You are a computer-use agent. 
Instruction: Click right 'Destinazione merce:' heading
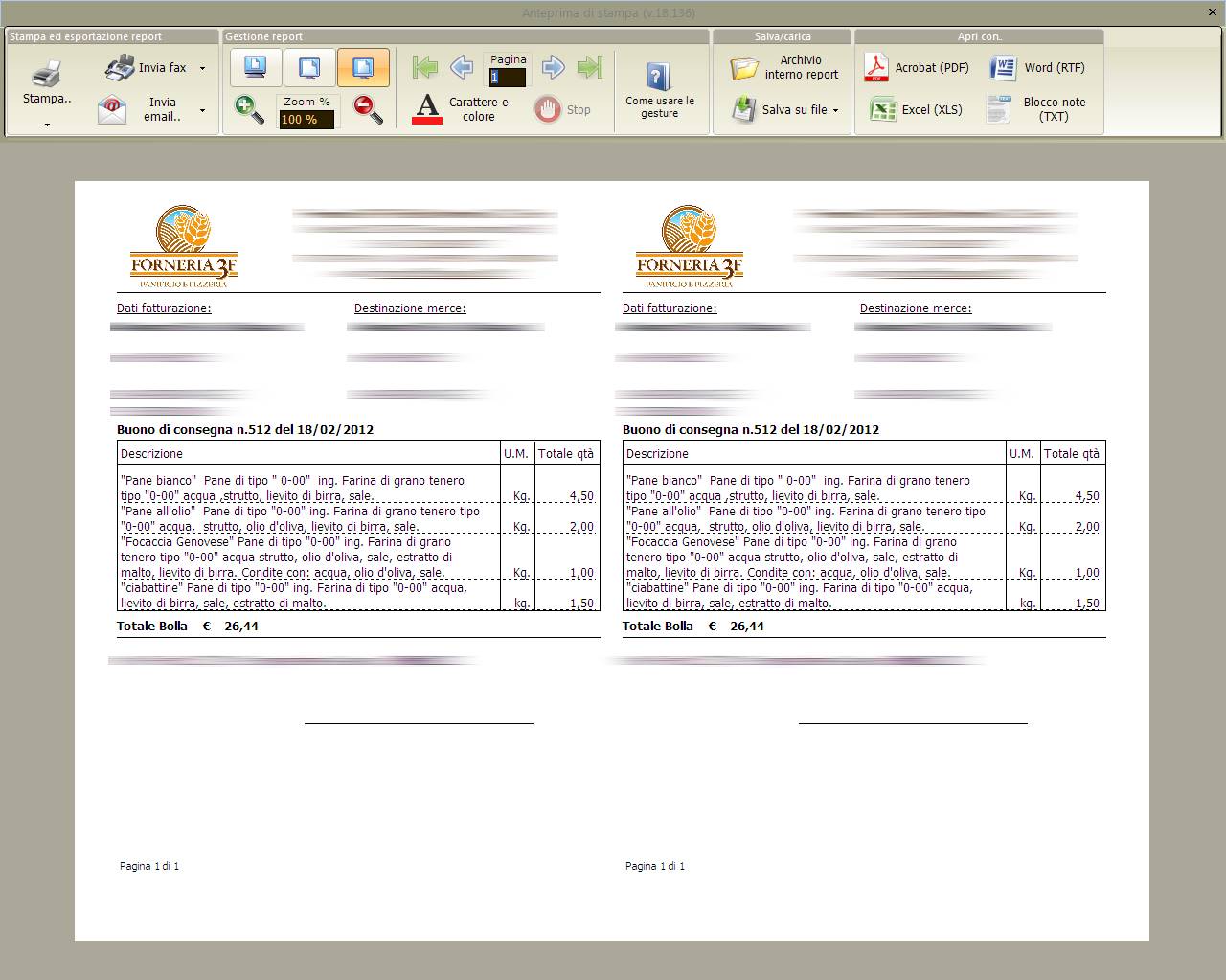[x=916, y=308]
